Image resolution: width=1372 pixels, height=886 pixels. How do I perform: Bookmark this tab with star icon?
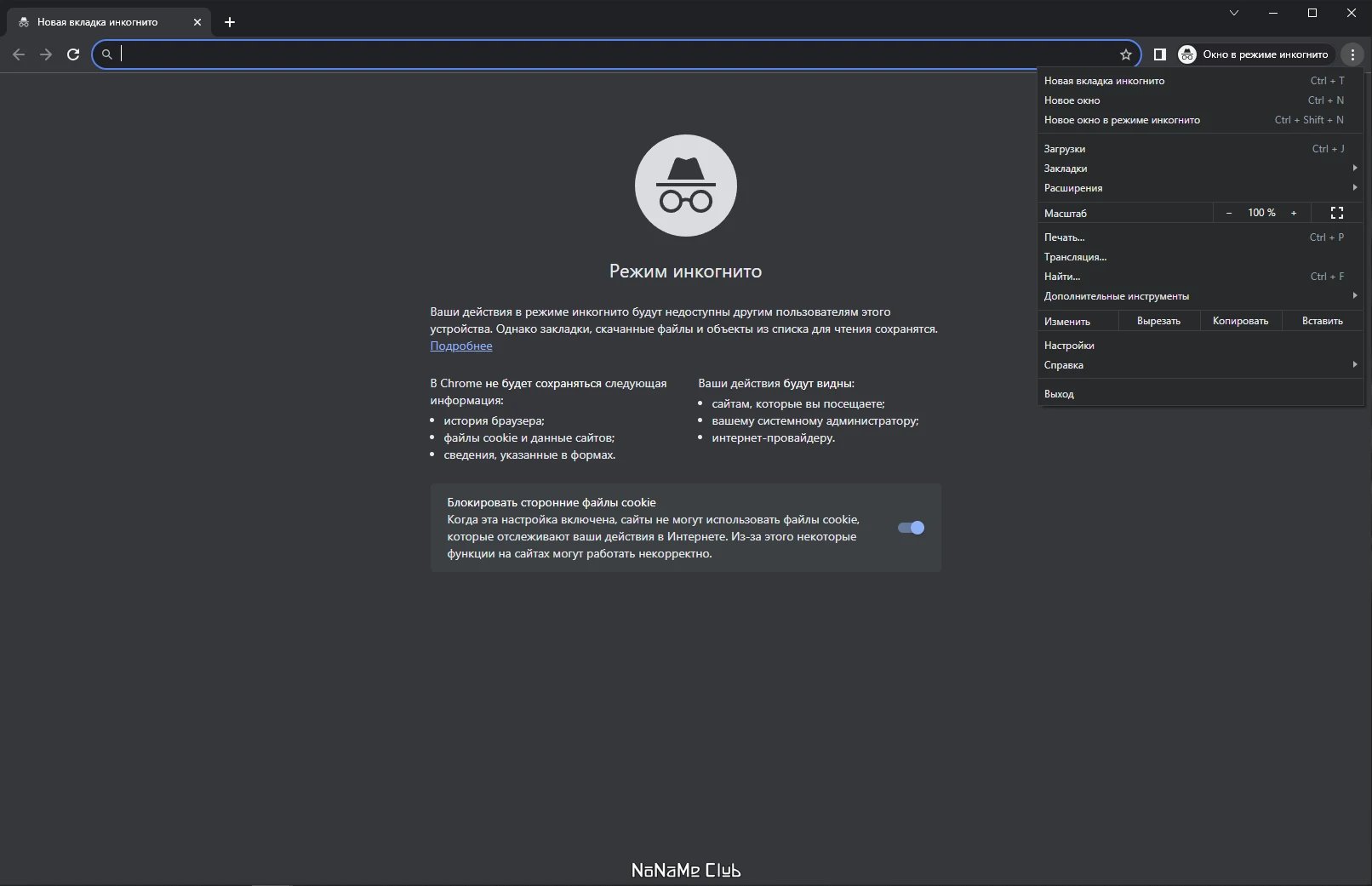click(x=1126, y=54)
